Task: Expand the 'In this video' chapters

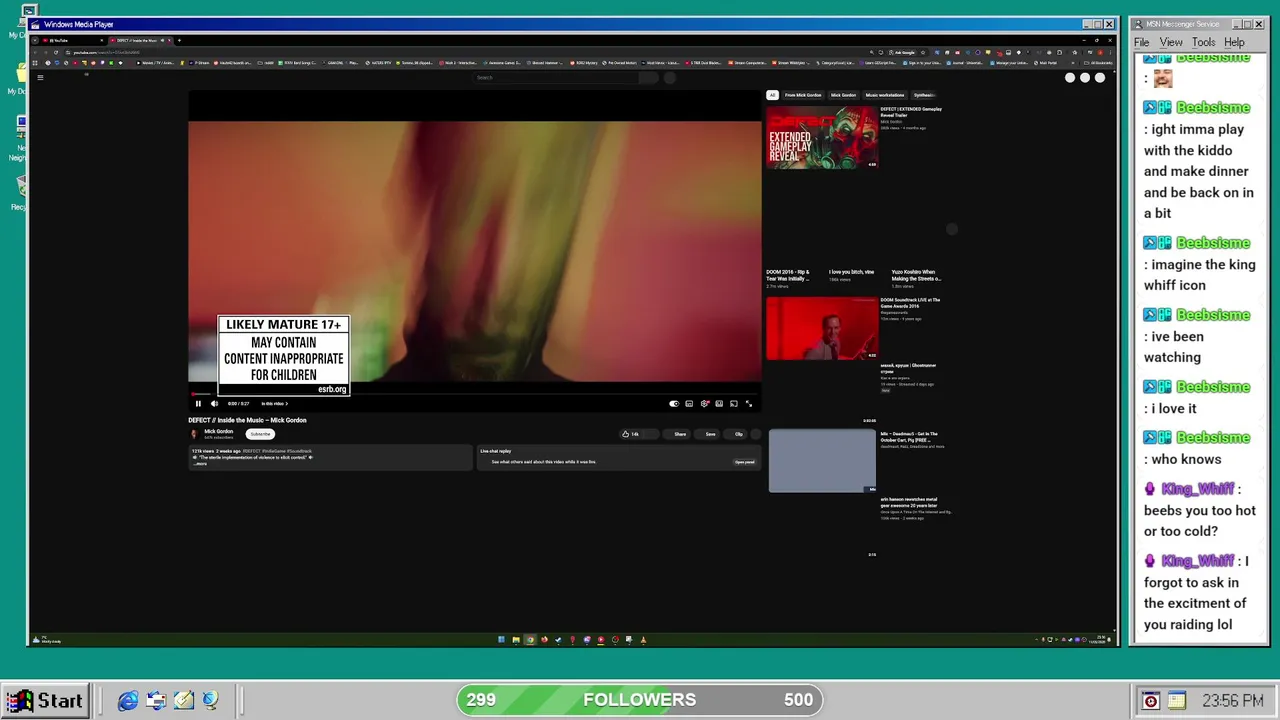Action: tap(274, 404)
